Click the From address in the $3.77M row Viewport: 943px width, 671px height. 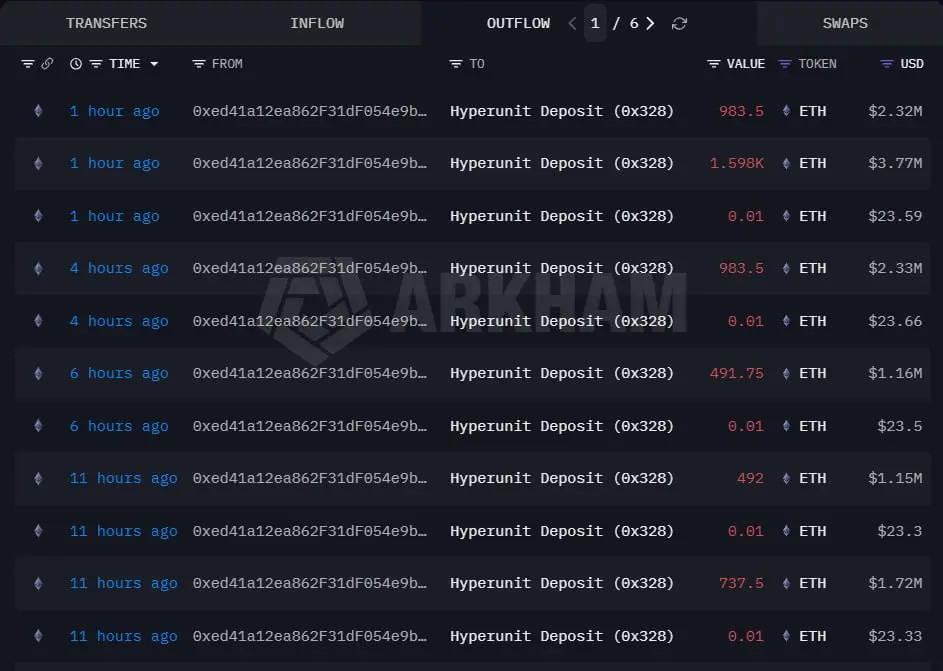point(310,163)
